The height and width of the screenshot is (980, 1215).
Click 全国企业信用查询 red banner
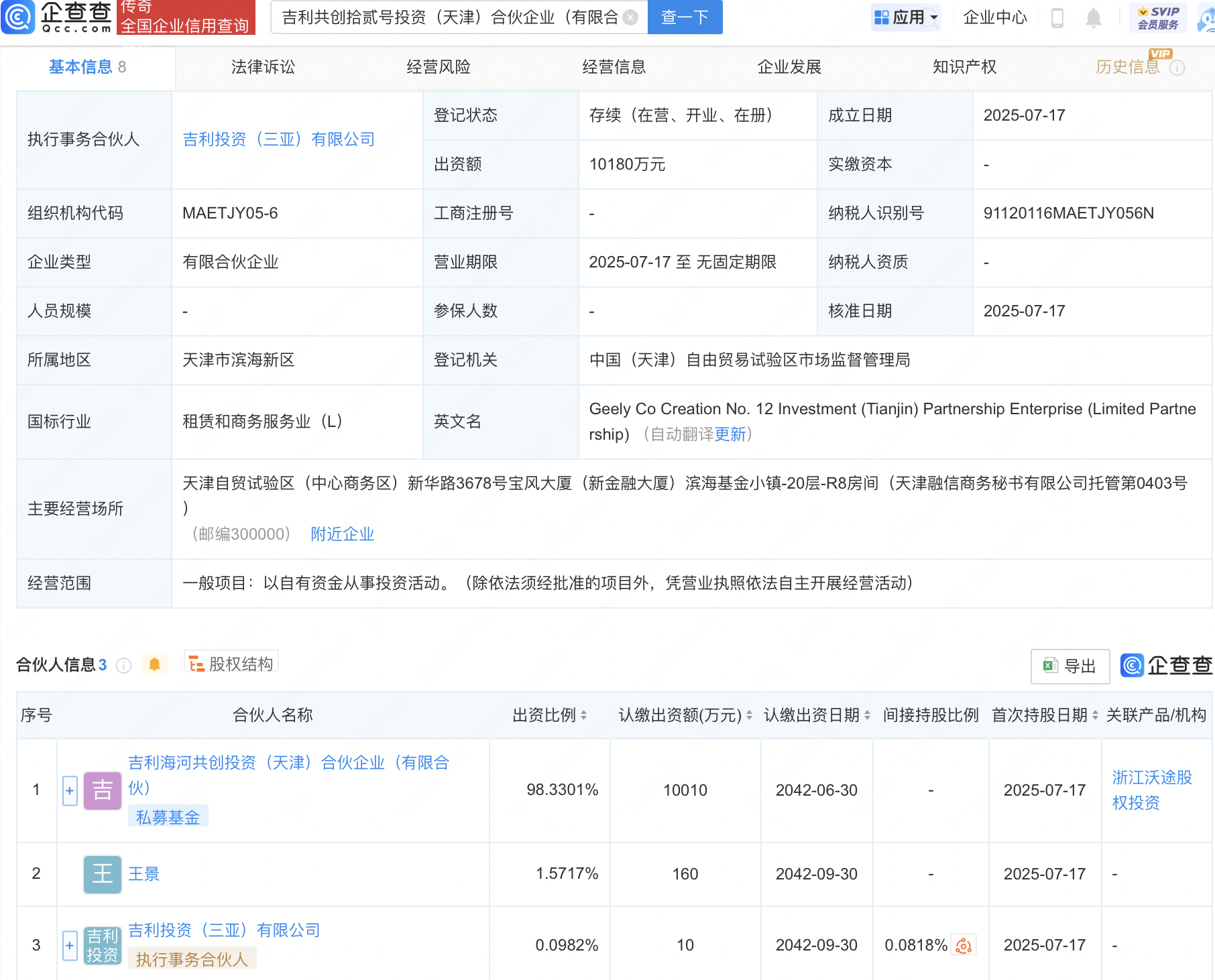(x=186, y=17)
